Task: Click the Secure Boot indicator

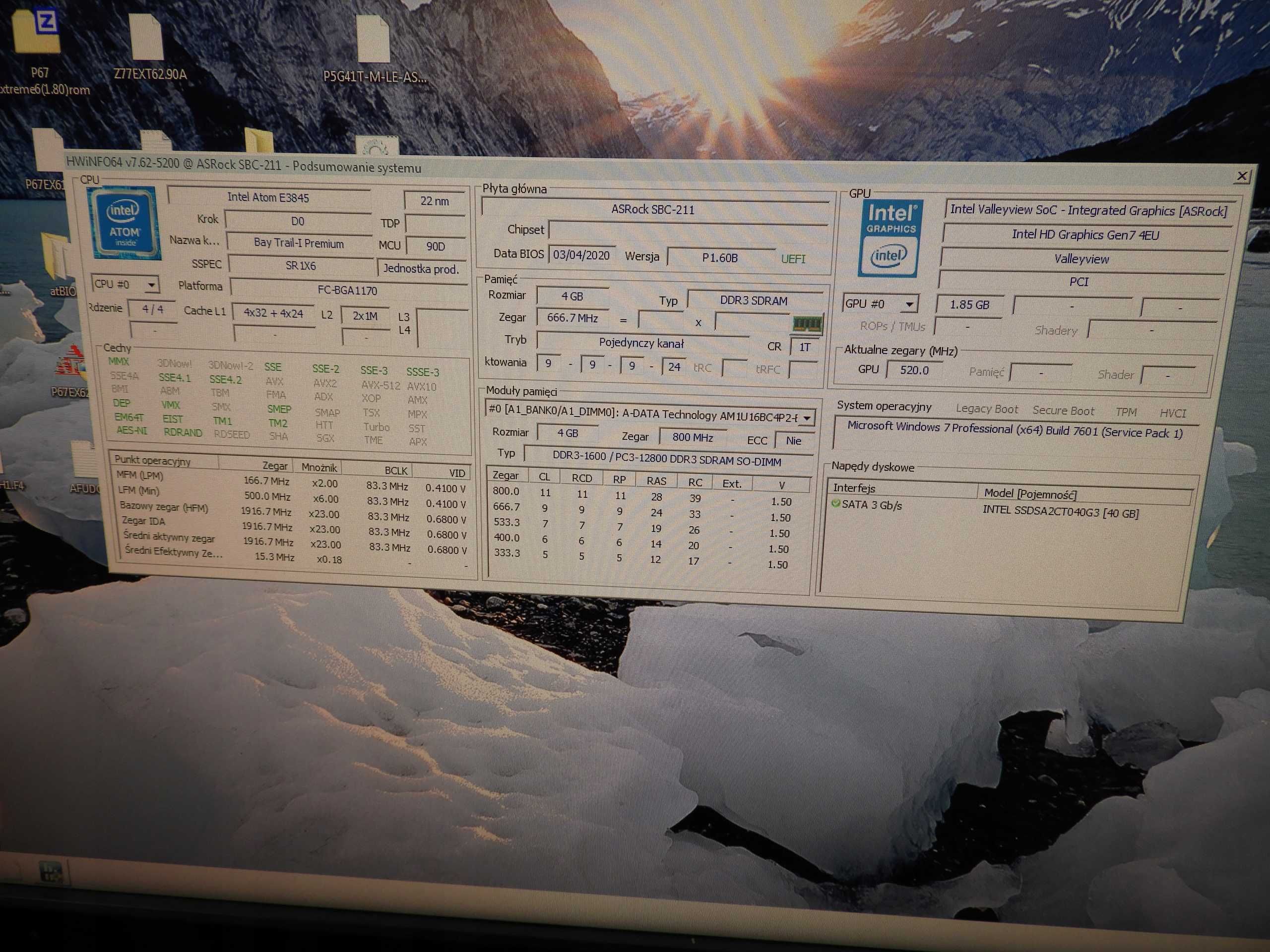Action: (1063, 411)
